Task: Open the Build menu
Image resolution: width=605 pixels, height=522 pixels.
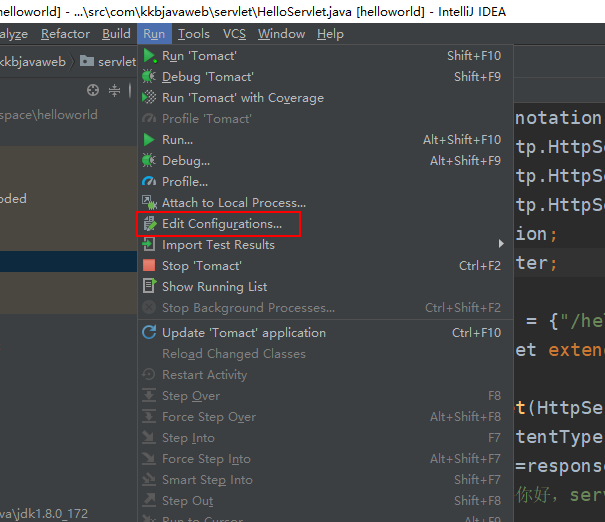Action: (116, 34)
